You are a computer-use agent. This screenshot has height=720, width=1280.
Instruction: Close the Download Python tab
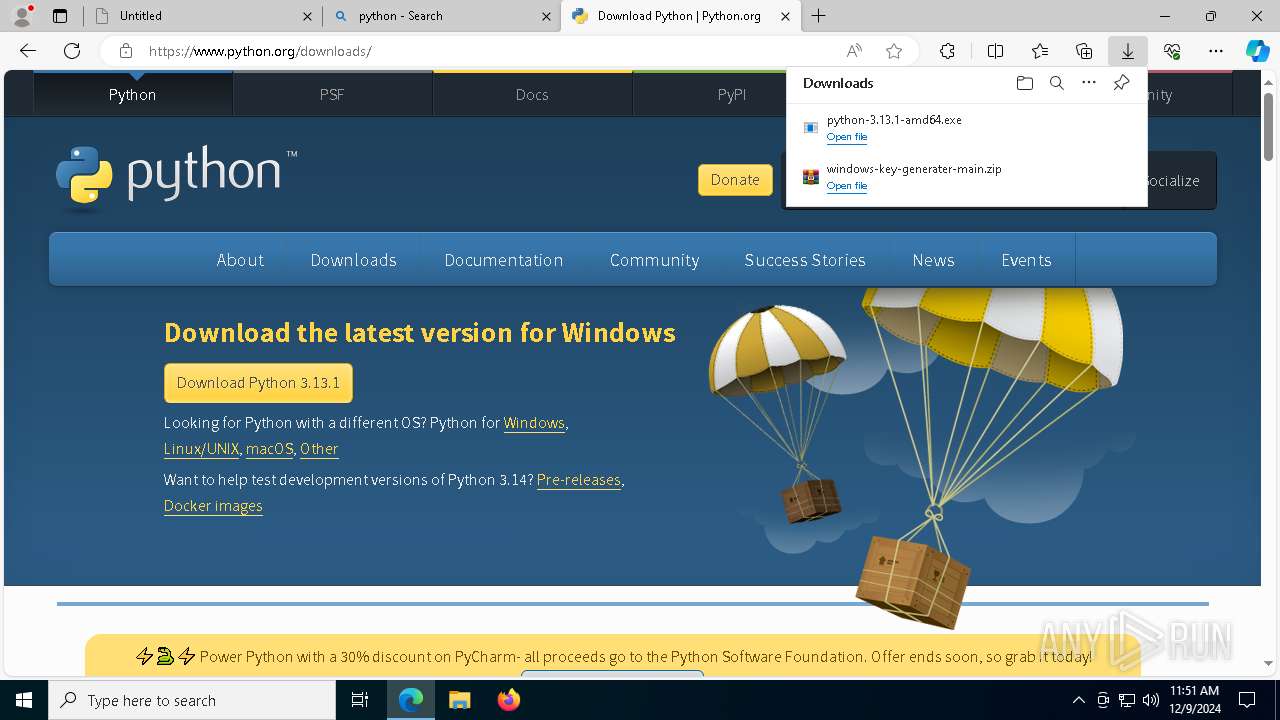pos(785,16)
